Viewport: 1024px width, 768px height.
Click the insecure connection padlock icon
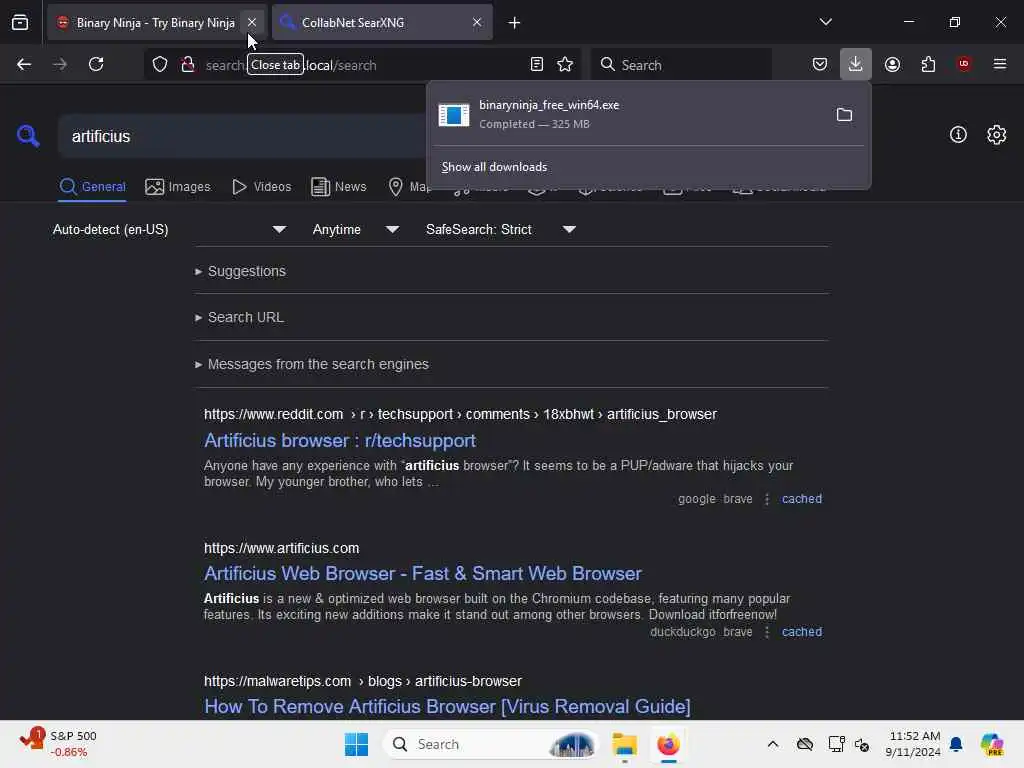click(x=188, y=65)
